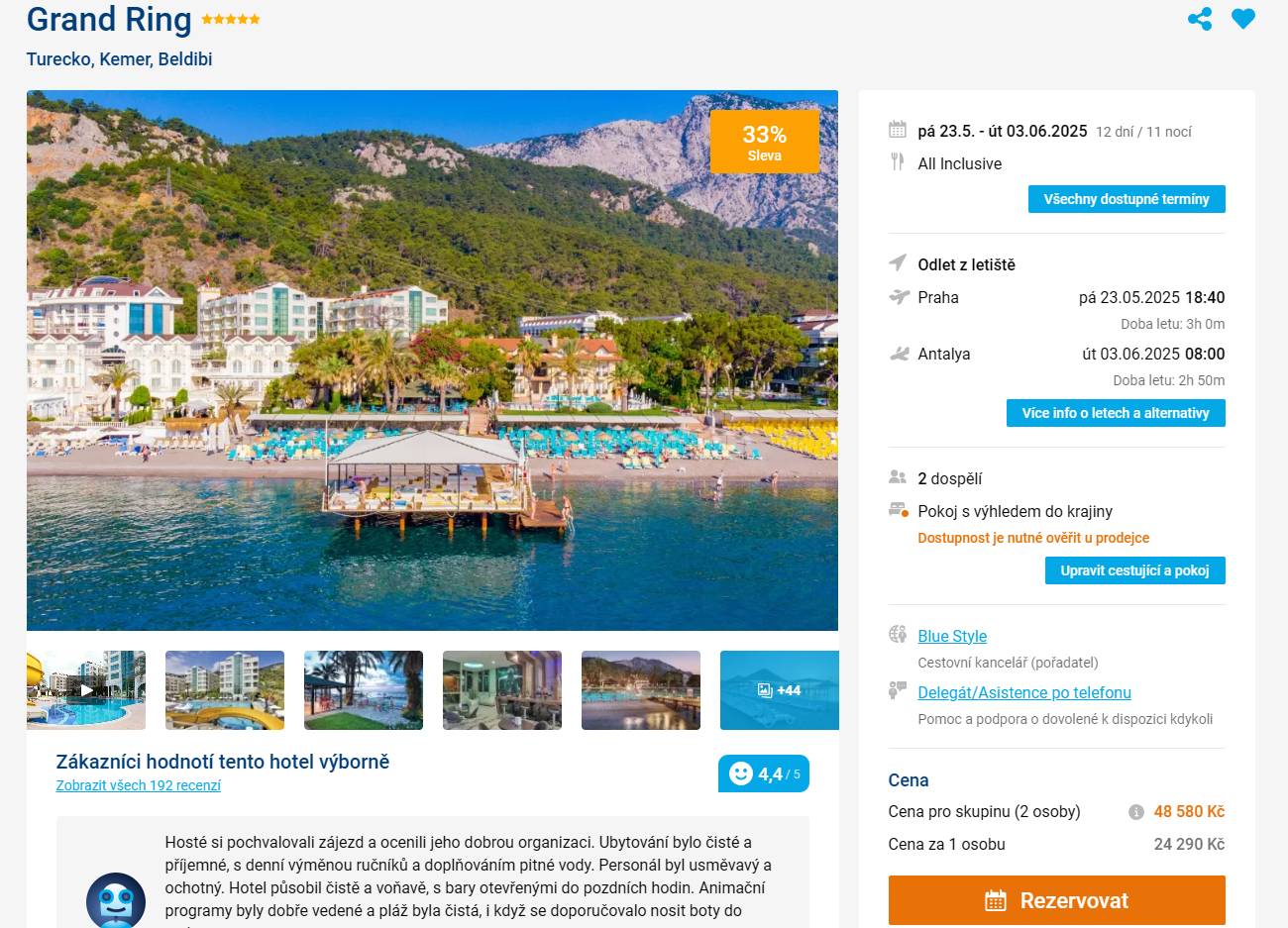Click the calendar icon beside travel dates
The height and width of the screenshot is (928, 1288).
pos(898,130)
